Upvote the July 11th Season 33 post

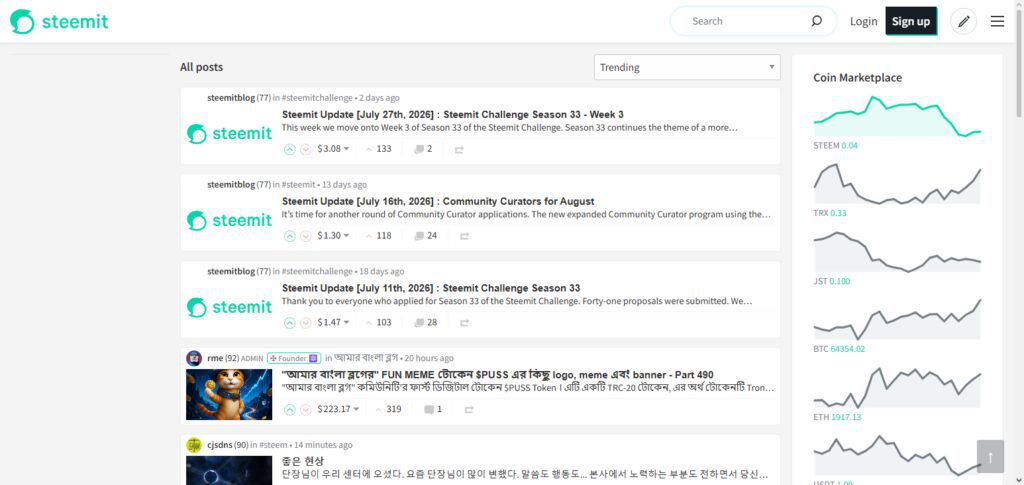pyautogui.click(x=290, y=322)
